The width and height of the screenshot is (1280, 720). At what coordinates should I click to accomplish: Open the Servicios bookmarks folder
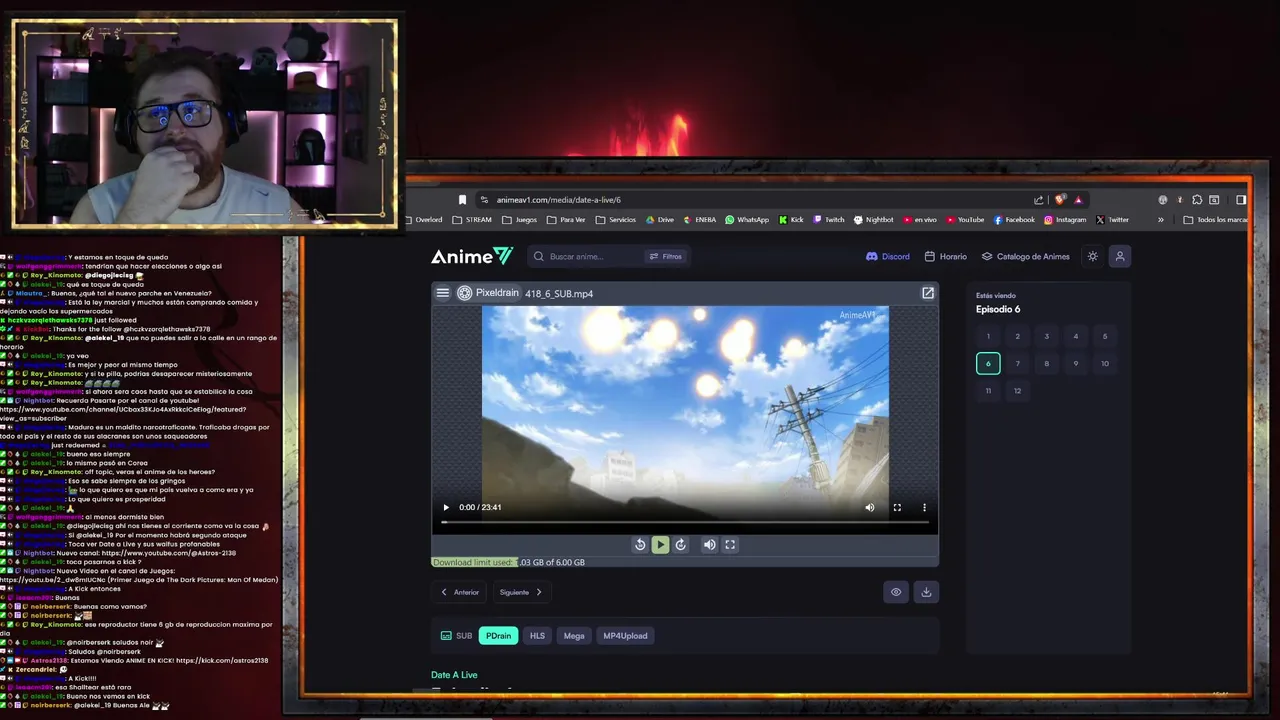pos(615,220)
